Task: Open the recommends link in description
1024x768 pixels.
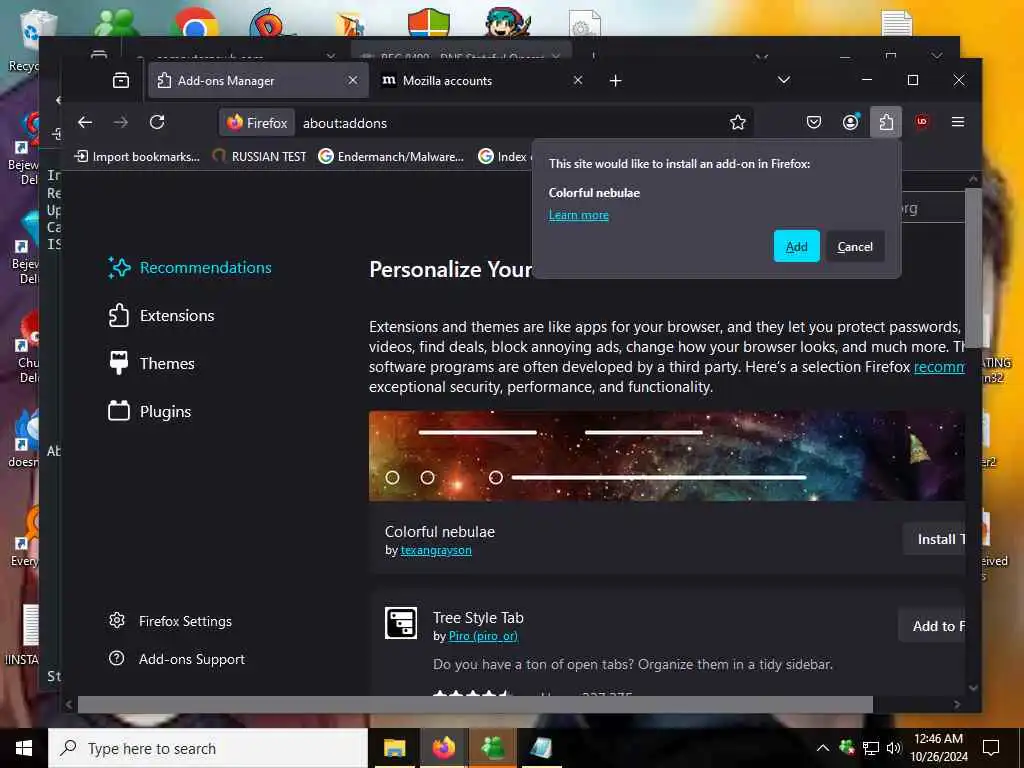Action: (939, 367)
